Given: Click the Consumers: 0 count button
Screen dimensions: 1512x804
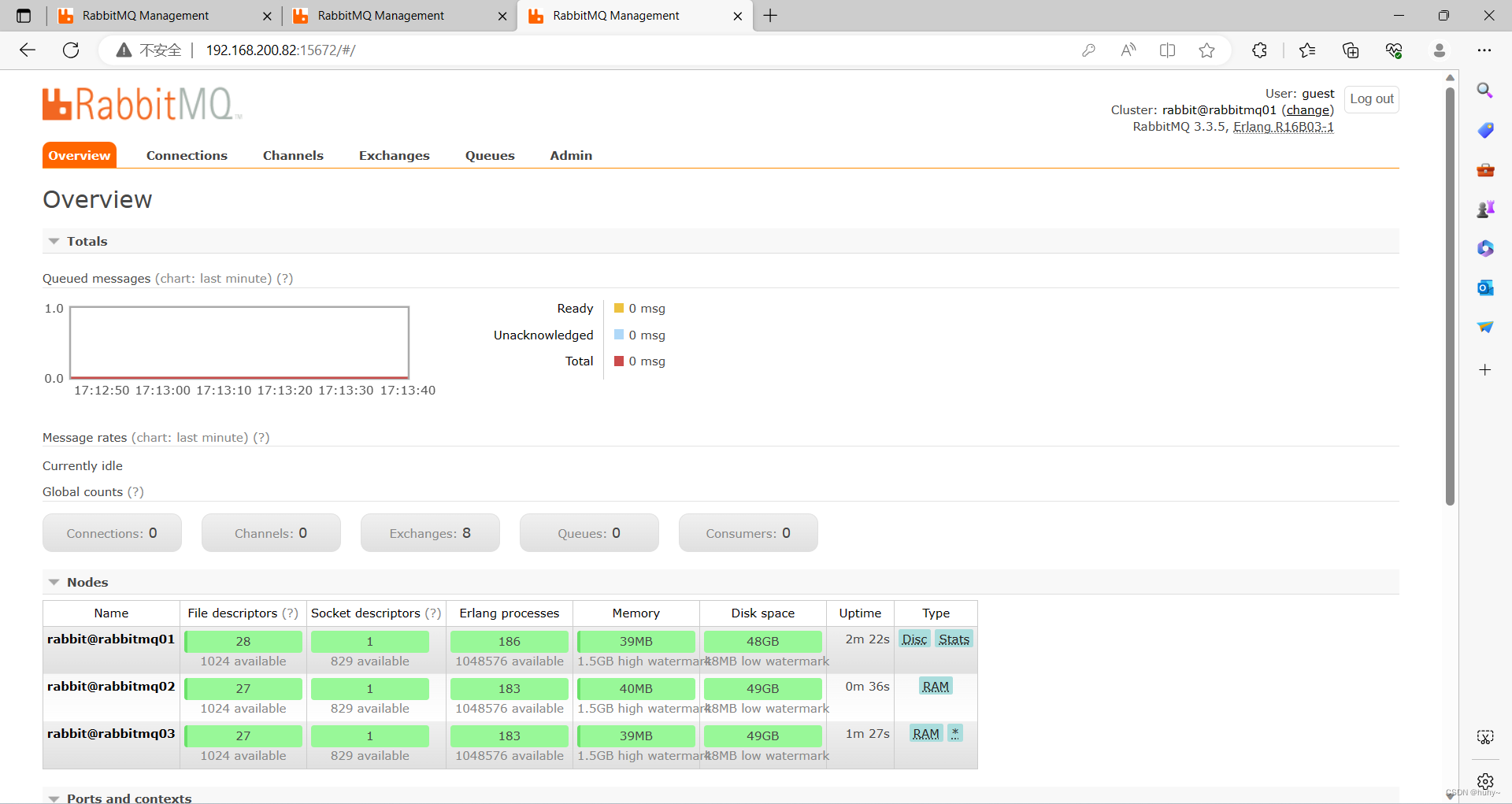Looking at the screenshot, I should (748, 533).
